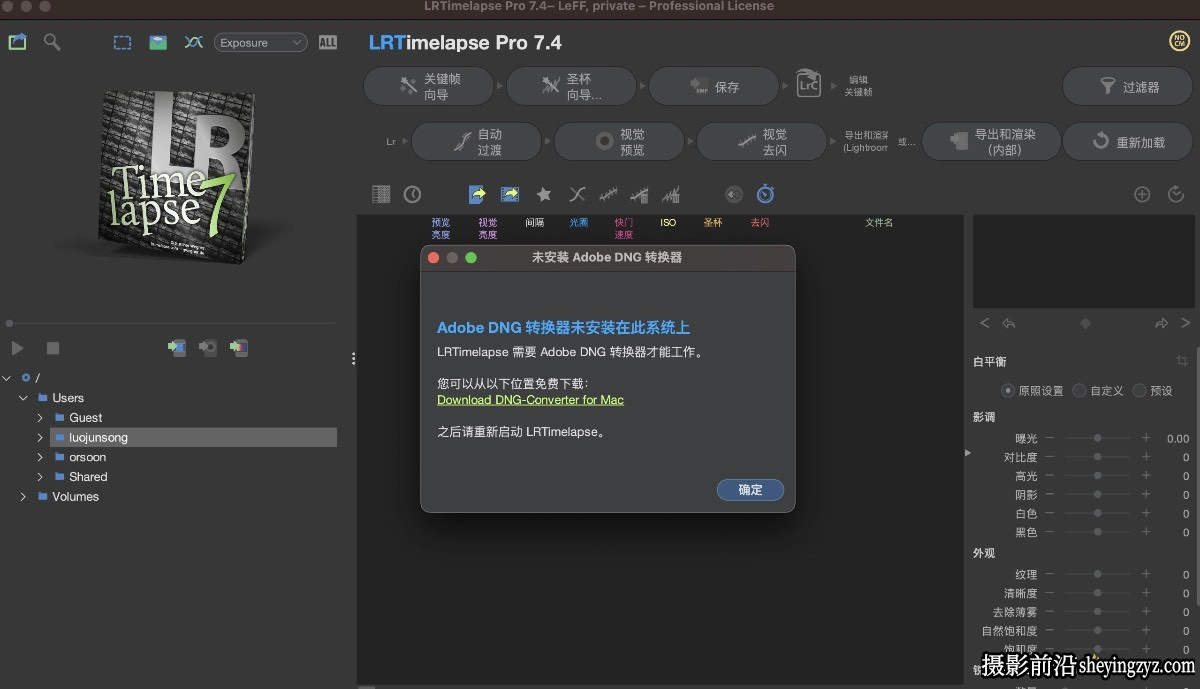The image size is (1200, 689).
Task: Click the previous-frame left chevron
Action: click(x=985, y=323)
